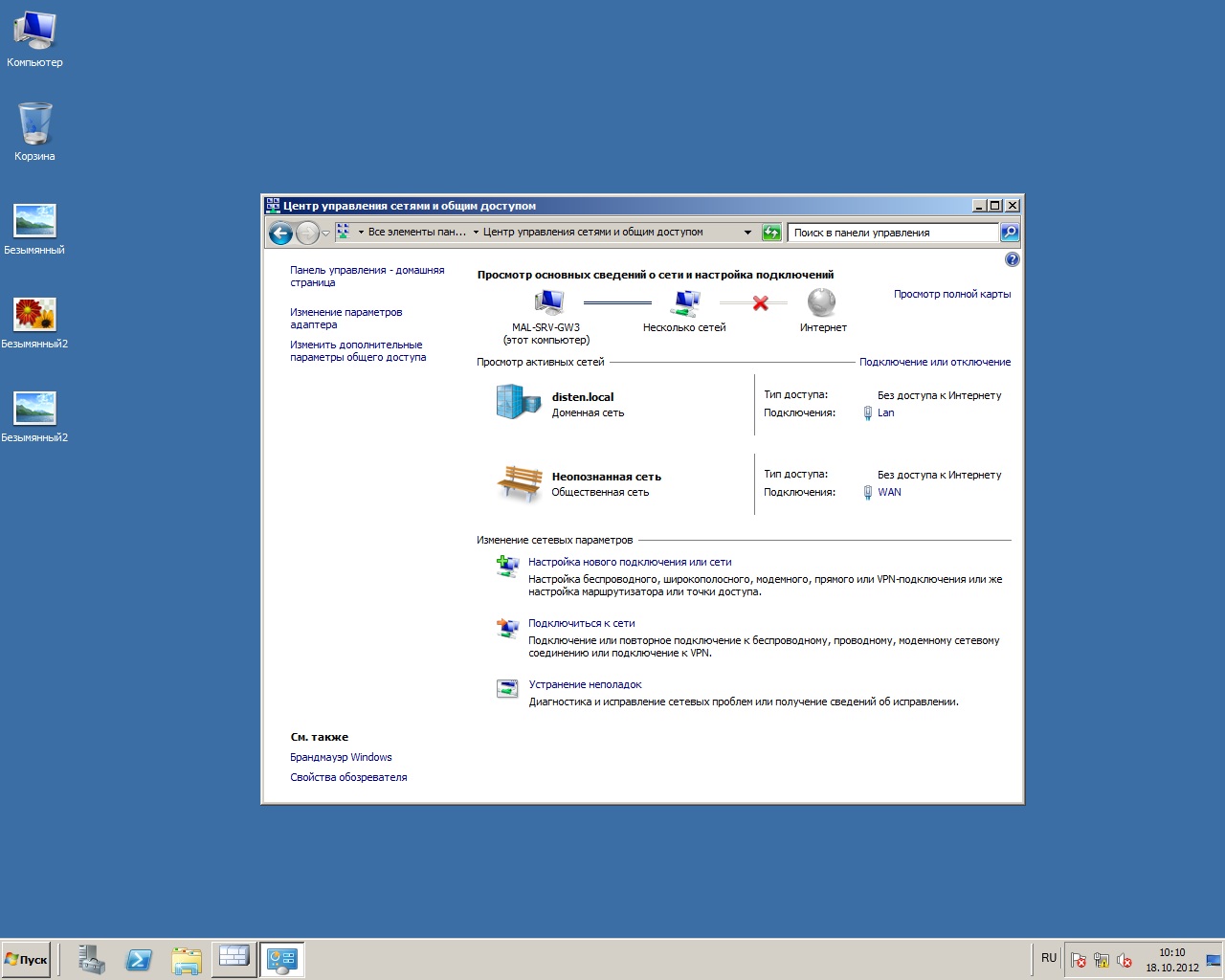Image resolution: width=1225 pixels, height=980 pixels.
Task: Open Help via the blue question mark
Action: pyautogui.click(x=1013, y=259)
